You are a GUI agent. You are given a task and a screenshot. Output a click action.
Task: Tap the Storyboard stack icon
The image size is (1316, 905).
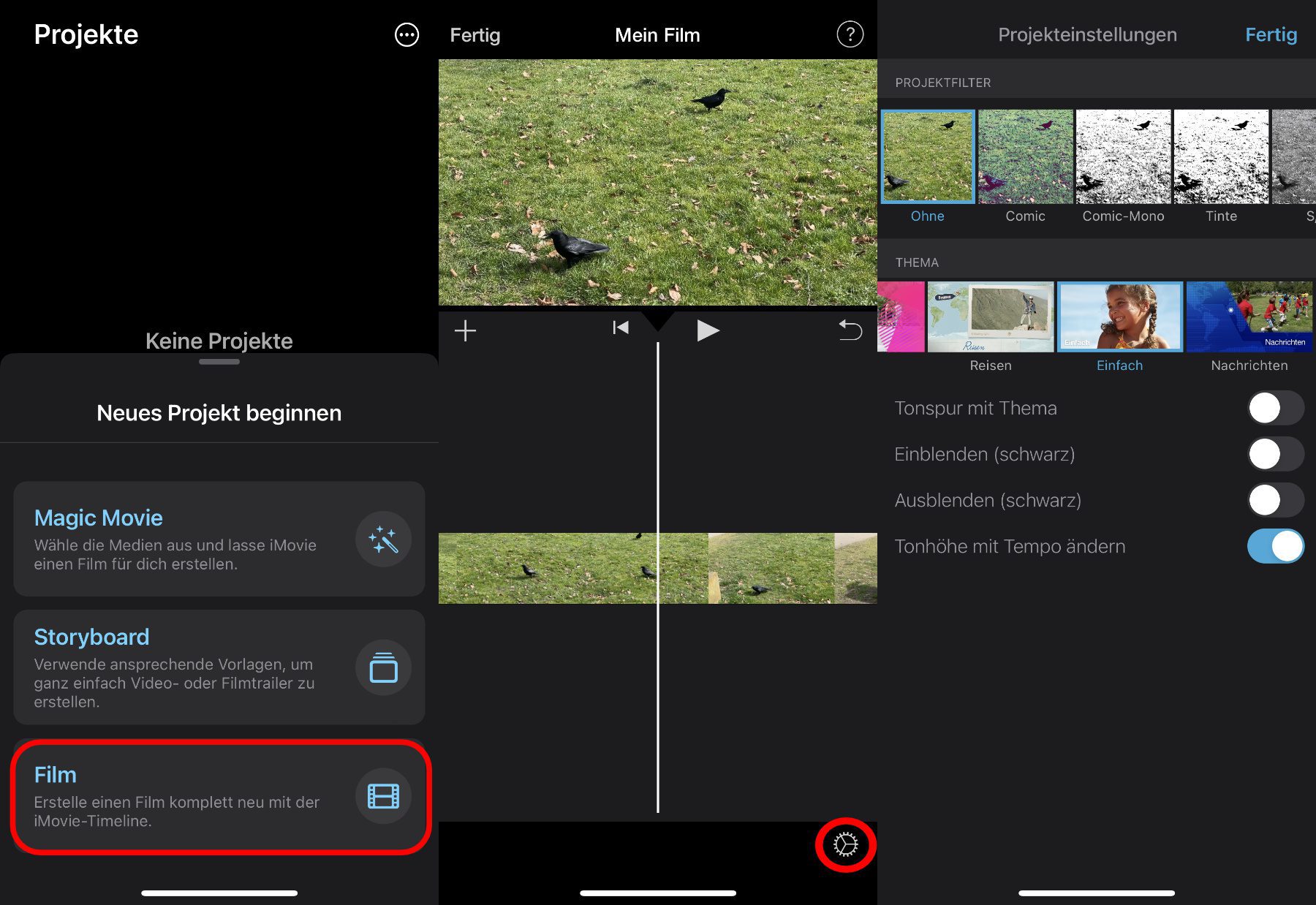click(x=383, y=667)
